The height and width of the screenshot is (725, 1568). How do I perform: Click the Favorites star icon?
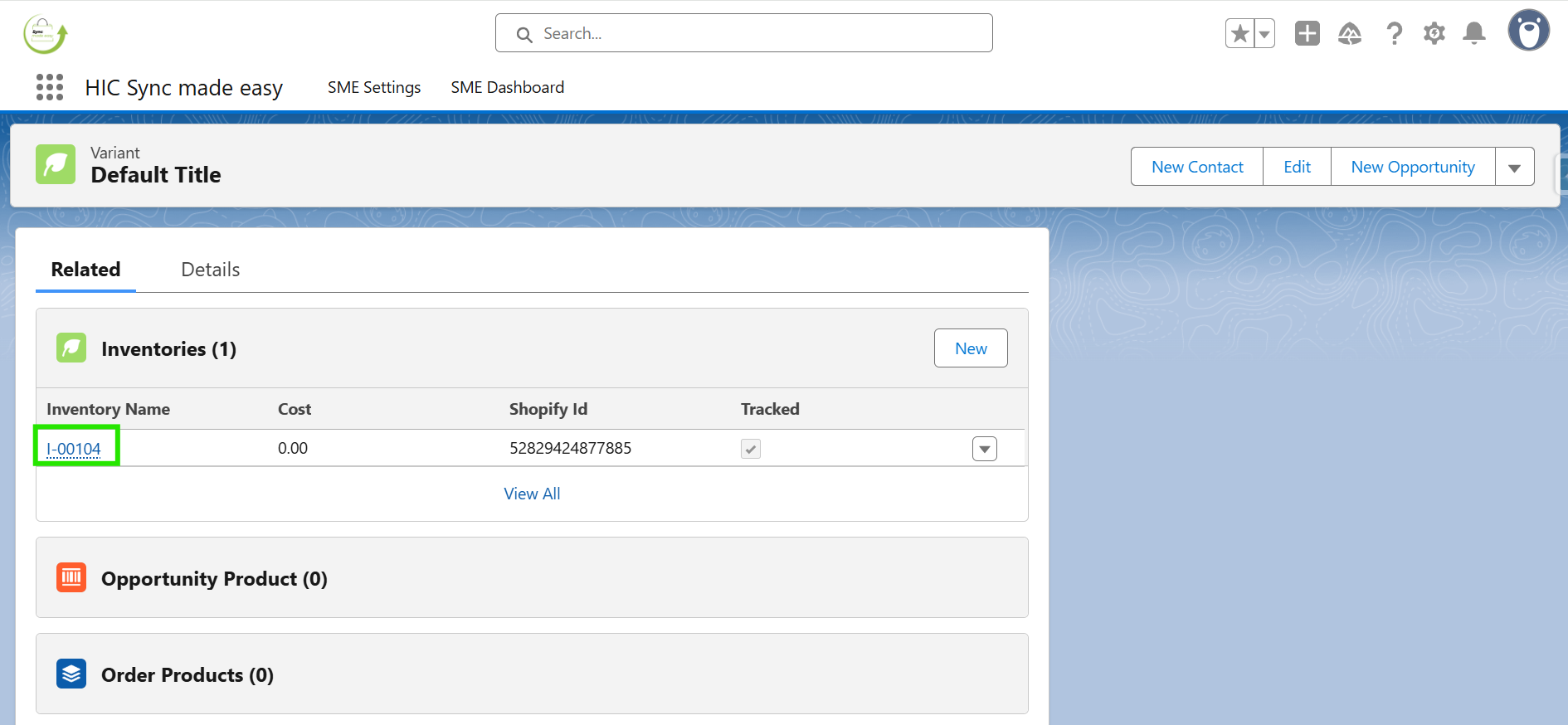(x=1239, y=34)
